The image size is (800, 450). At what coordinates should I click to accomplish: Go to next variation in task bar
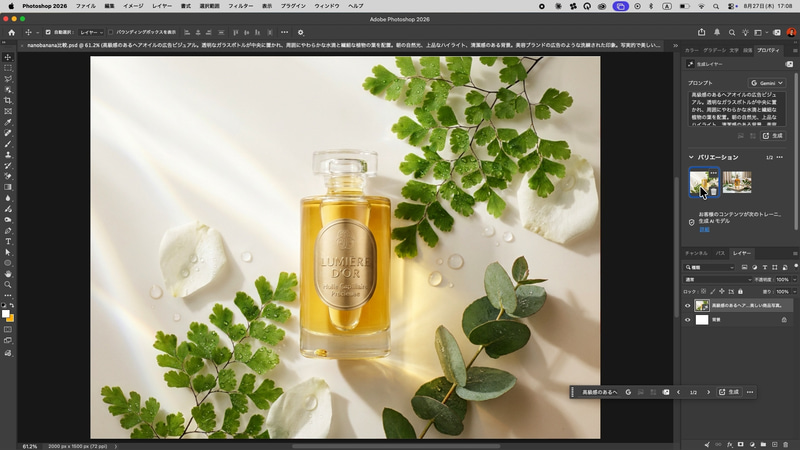click(708, 392)
